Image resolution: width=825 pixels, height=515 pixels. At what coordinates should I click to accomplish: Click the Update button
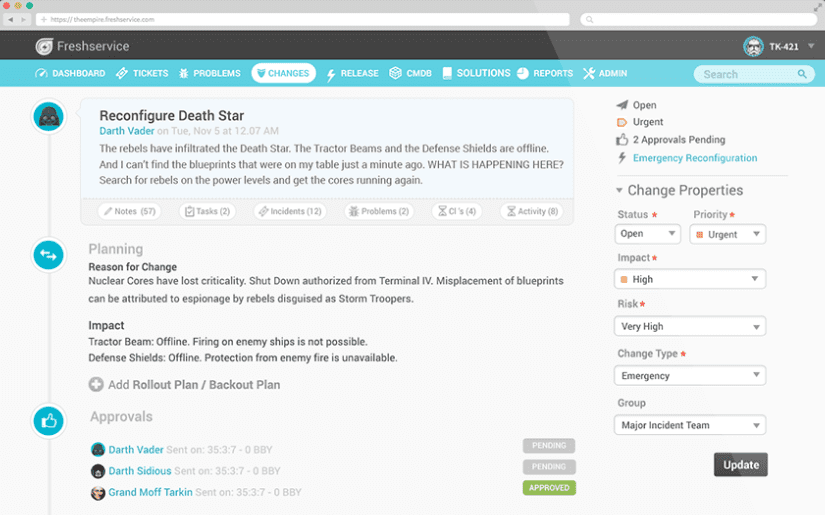point(741,464)
